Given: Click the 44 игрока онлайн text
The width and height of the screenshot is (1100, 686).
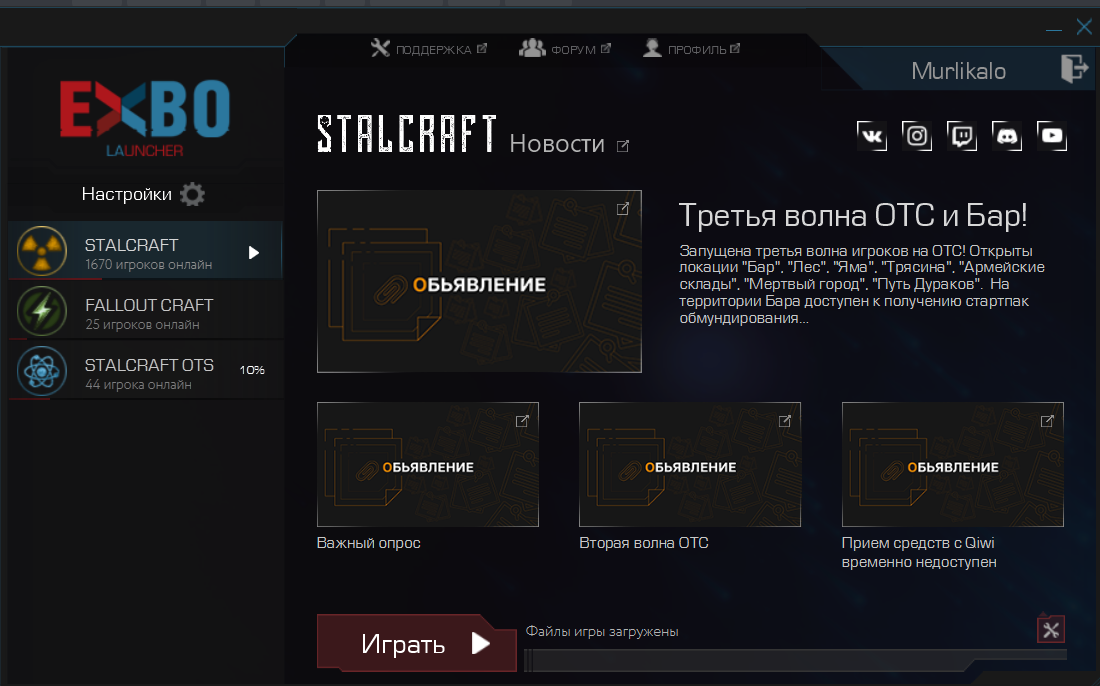Looking at the screenshot, I should (138, 384).
